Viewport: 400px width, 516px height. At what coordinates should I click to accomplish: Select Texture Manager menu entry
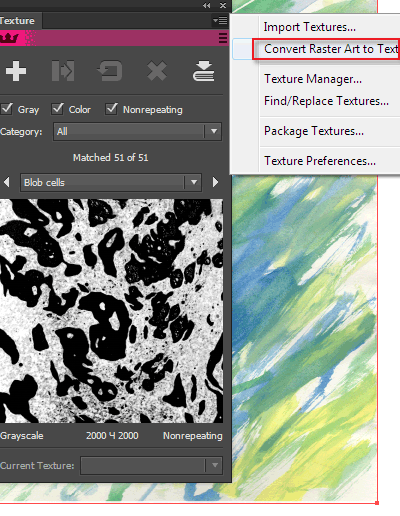313,79
